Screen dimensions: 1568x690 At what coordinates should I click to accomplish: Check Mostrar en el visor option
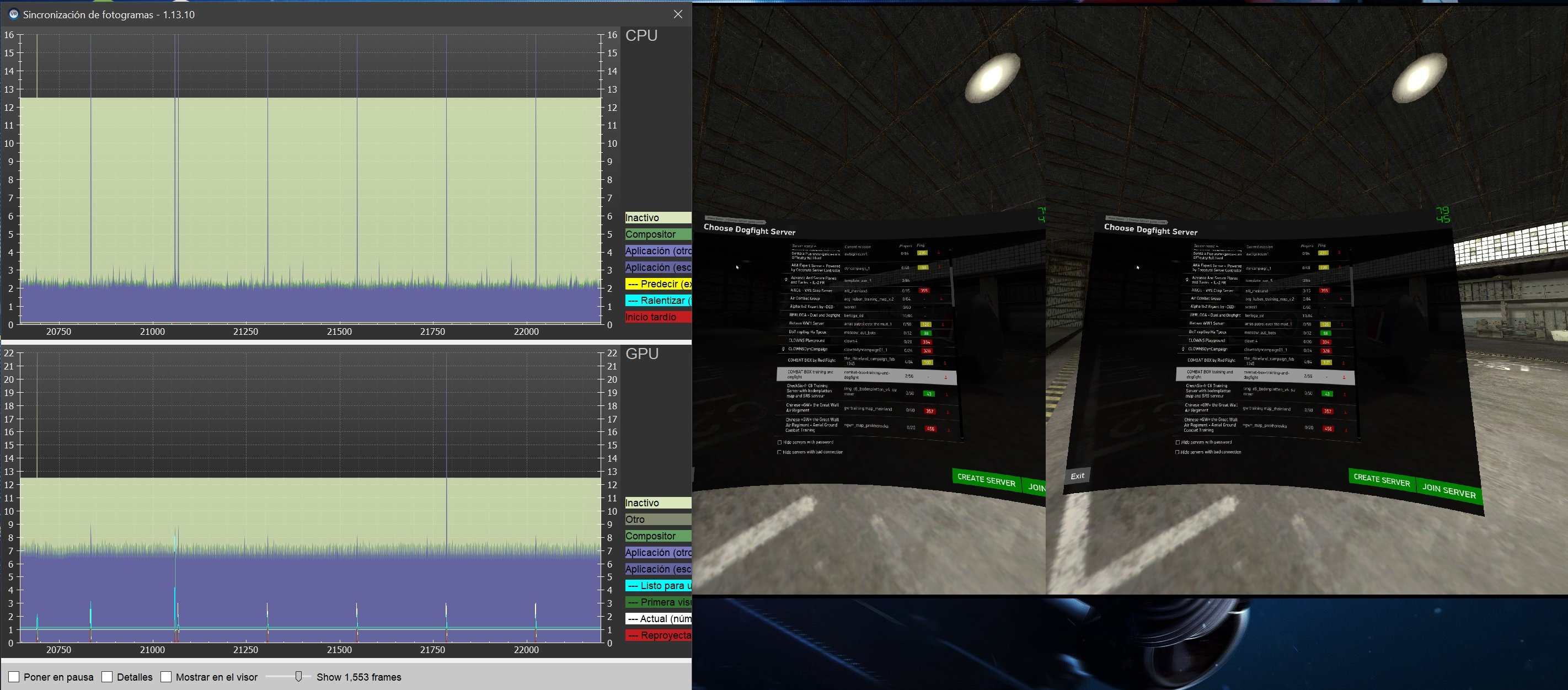[x=165, y=677]
